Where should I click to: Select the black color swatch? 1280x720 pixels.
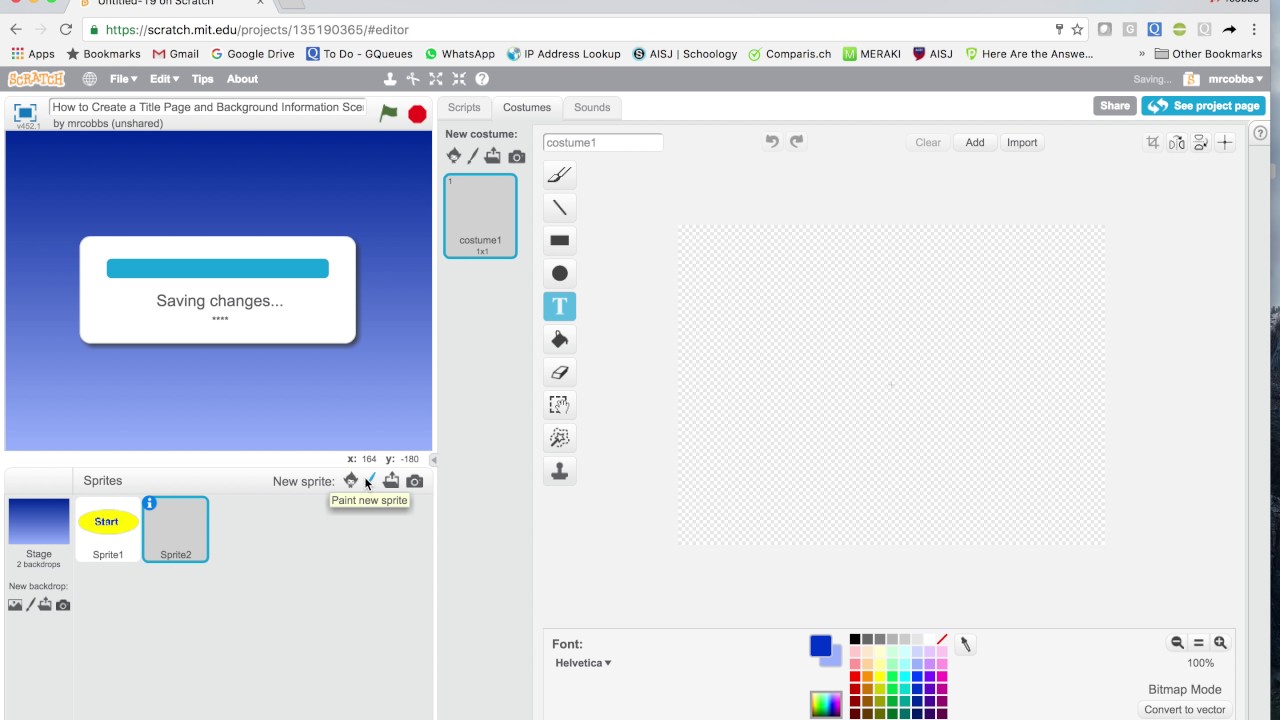pyautogui.click(x=855, y=639)
